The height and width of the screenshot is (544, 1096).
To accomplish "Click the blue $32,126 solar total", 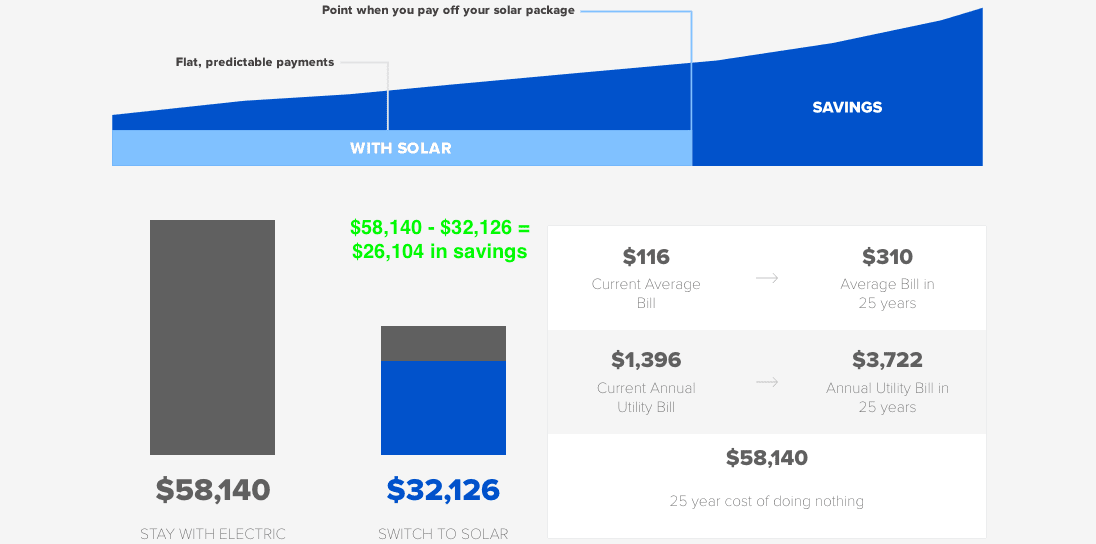I will (443, 489).
